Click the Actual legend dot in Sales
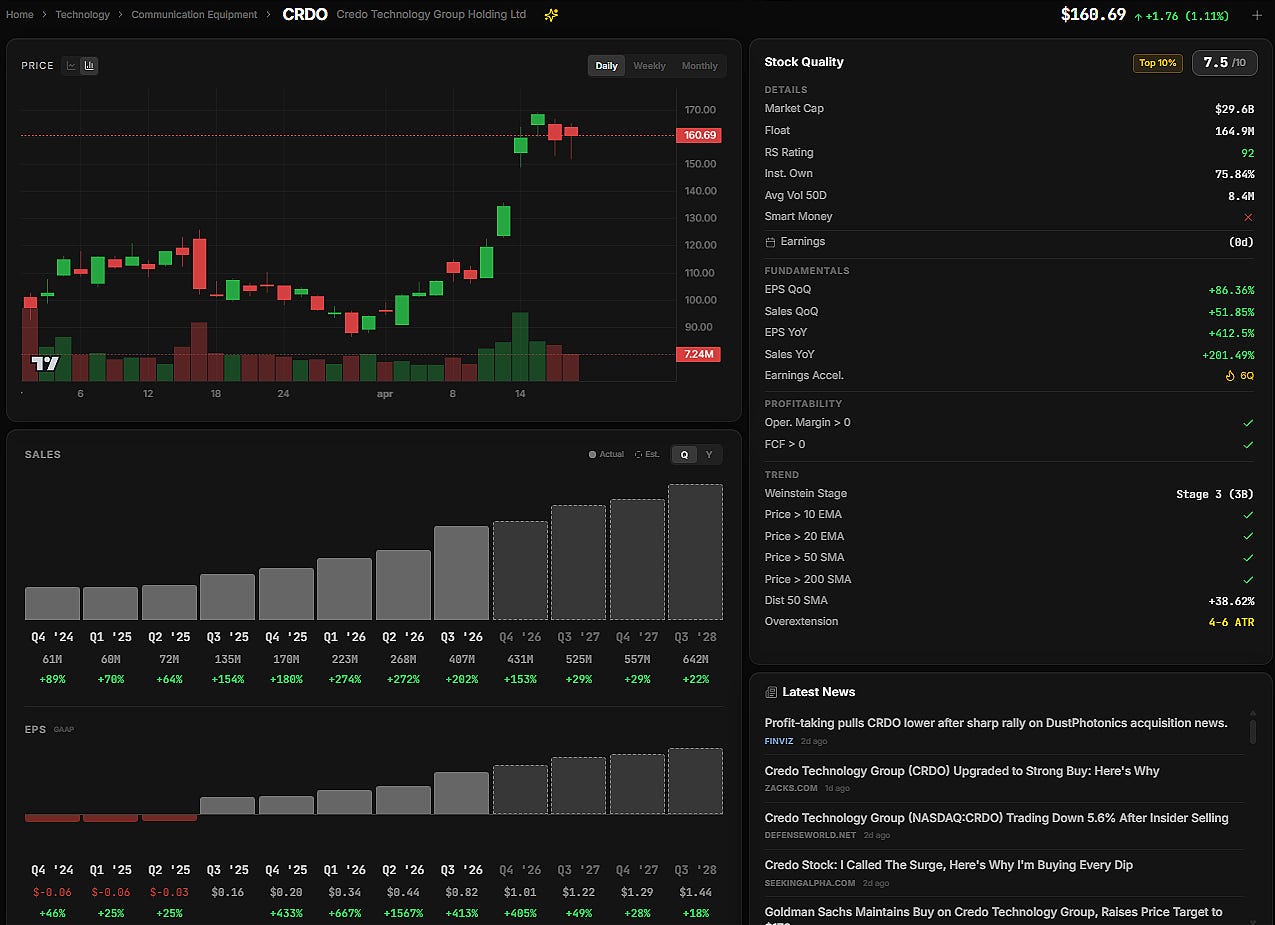The image size is (1275, 925). tap(593, 454)
